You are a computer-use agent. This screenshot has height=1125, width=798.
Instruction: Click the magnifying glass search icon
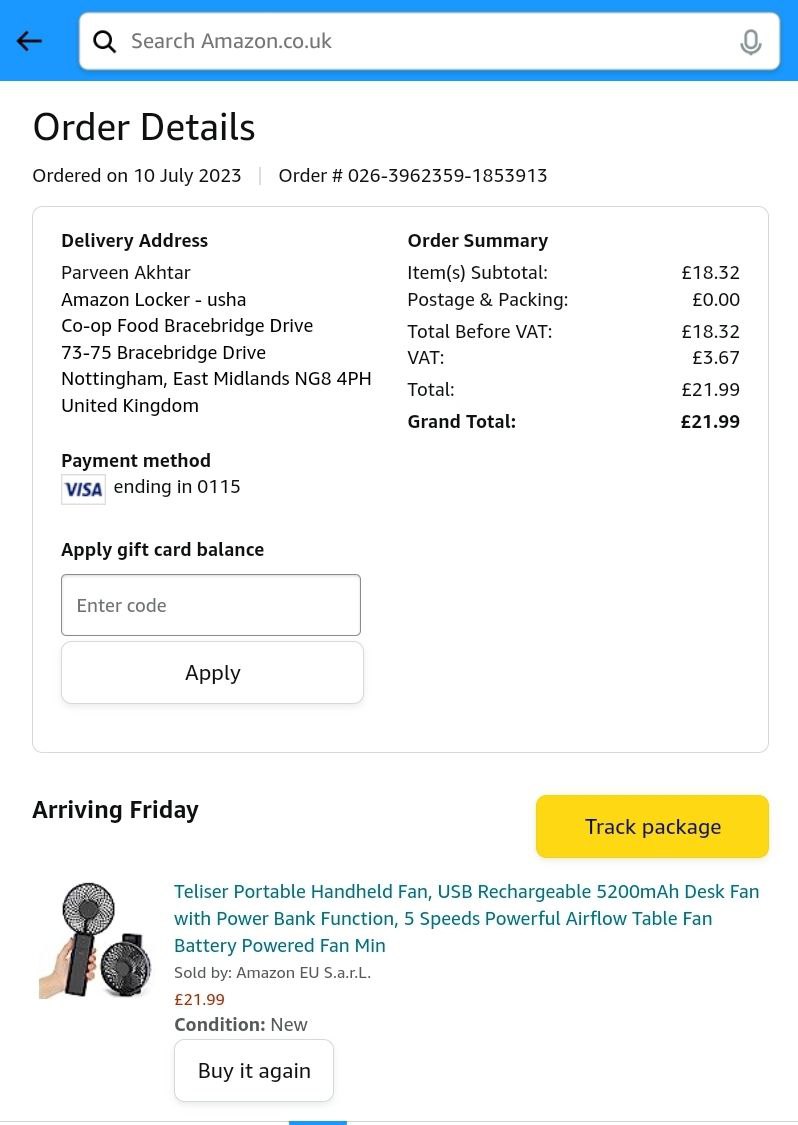pyautogui.click(x=104, y=41)
